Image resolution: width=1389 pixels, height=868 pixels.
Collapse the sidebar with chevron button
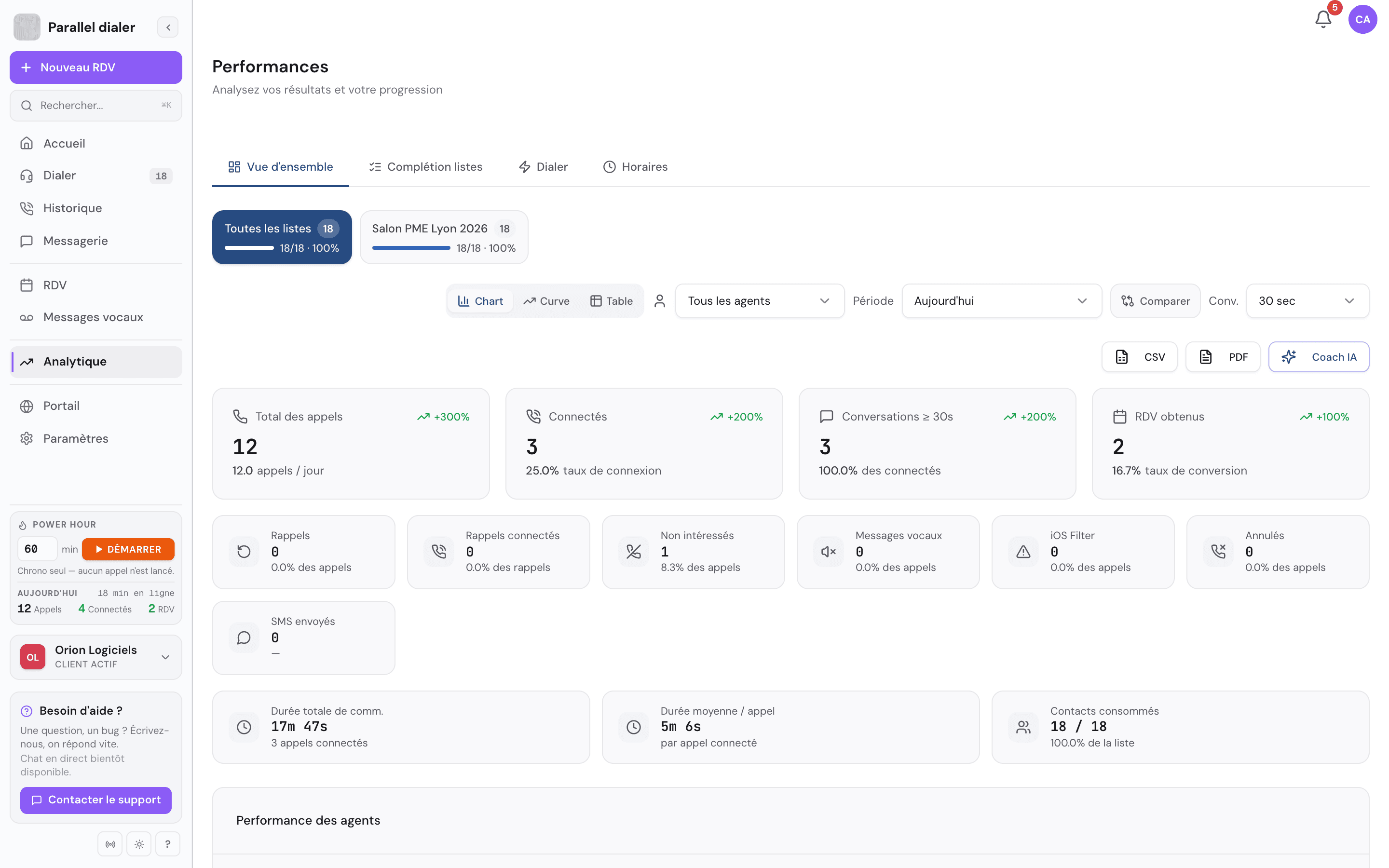(x=168, y=27)
